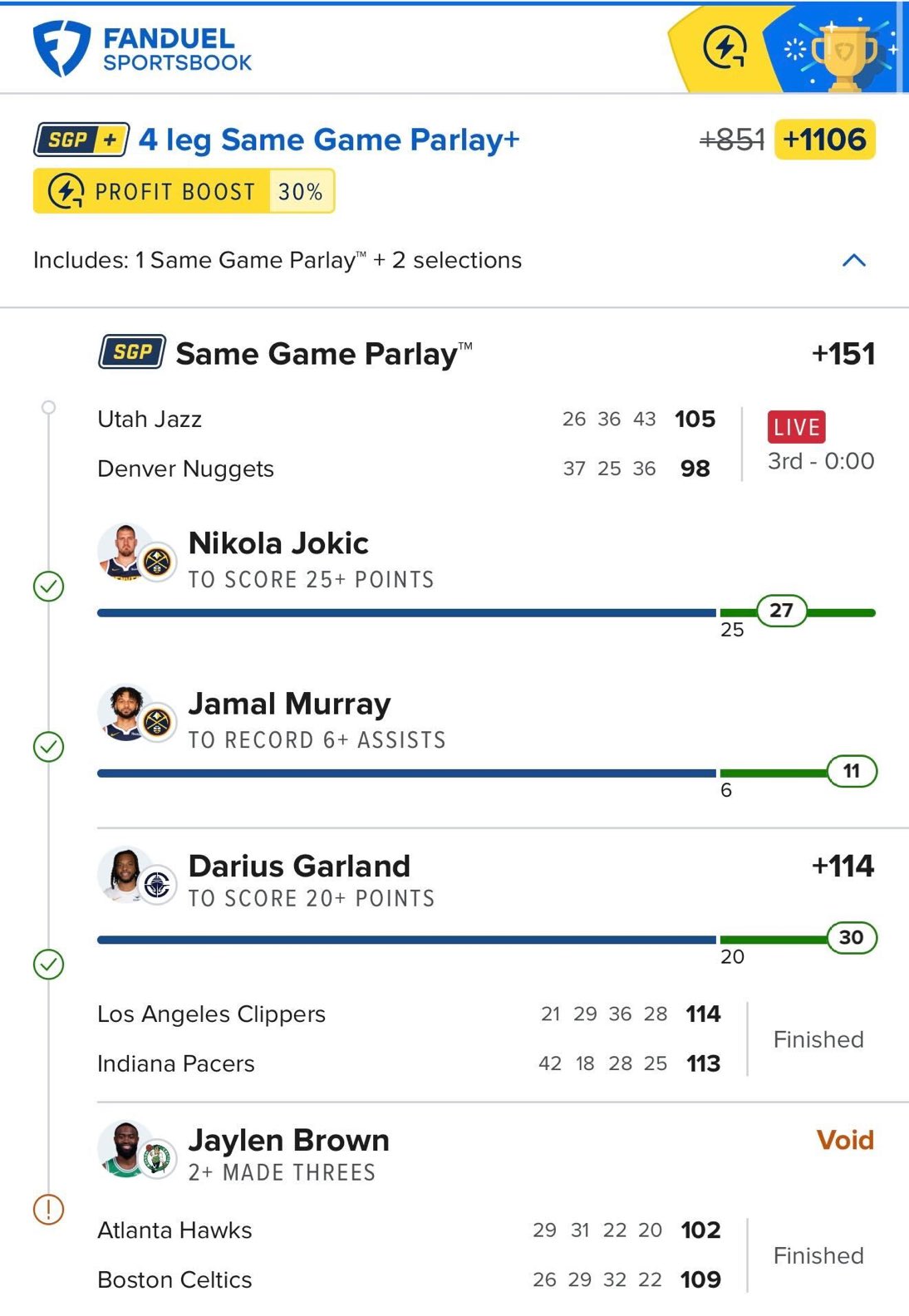This screenshot has width=909, height=1316.
Task: Tap the SGP badge next to Same Game Parlay
Action: point(132,352)
